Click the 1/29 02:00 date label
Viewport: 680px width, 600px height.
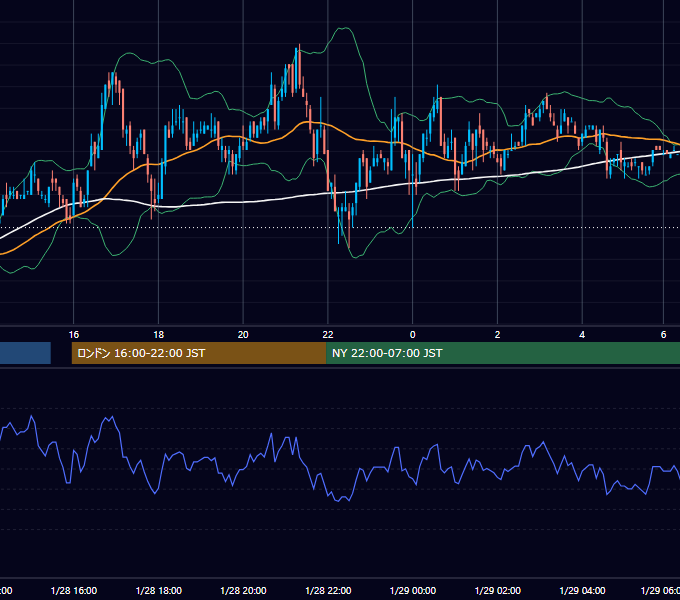(x=498, y=590)
